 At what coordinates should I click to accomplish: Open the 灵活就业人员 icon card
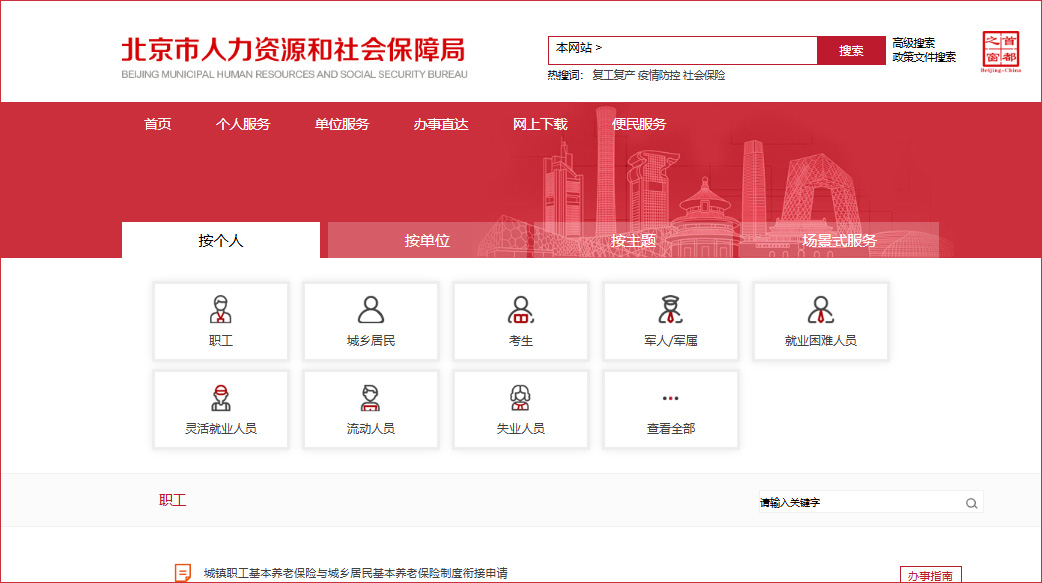pos(221,409)
